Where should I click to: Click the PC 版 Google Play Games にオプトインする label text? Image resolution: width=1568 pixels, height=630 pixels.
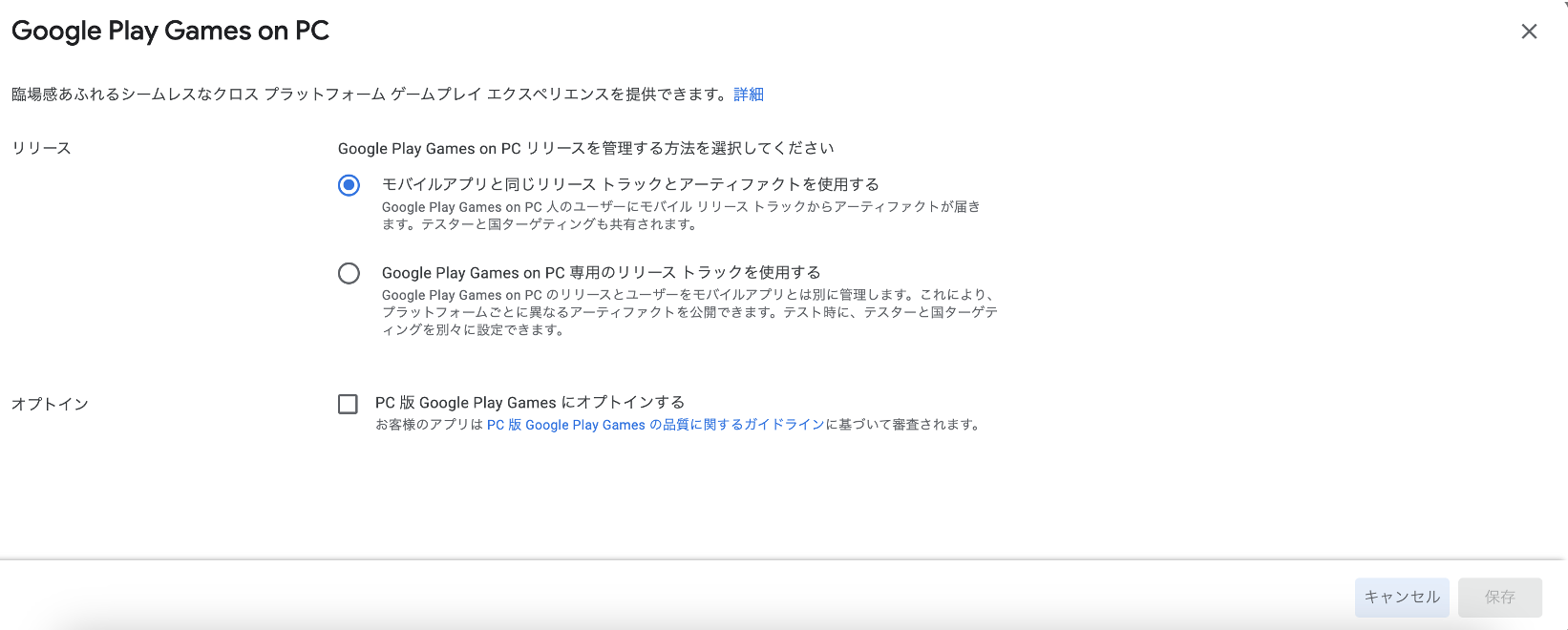tap(529, 403)
